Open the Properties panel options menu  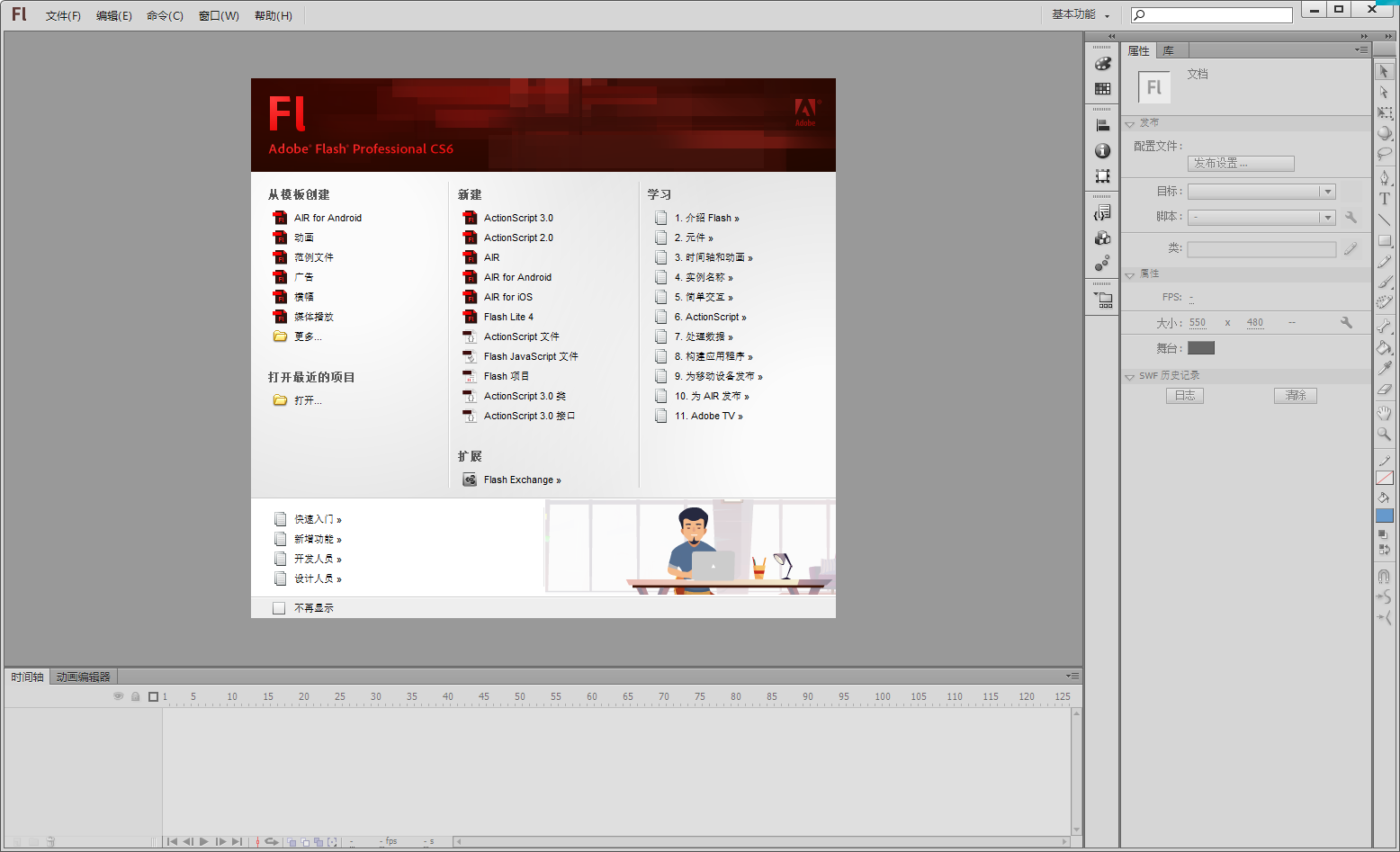pyautogui.click(x=1361, y=49)
